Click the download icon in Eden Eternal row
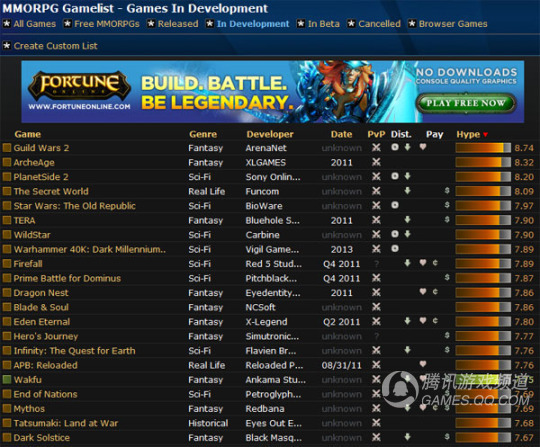Viewport: 540px width, 447px height. [x=407, y=321]
